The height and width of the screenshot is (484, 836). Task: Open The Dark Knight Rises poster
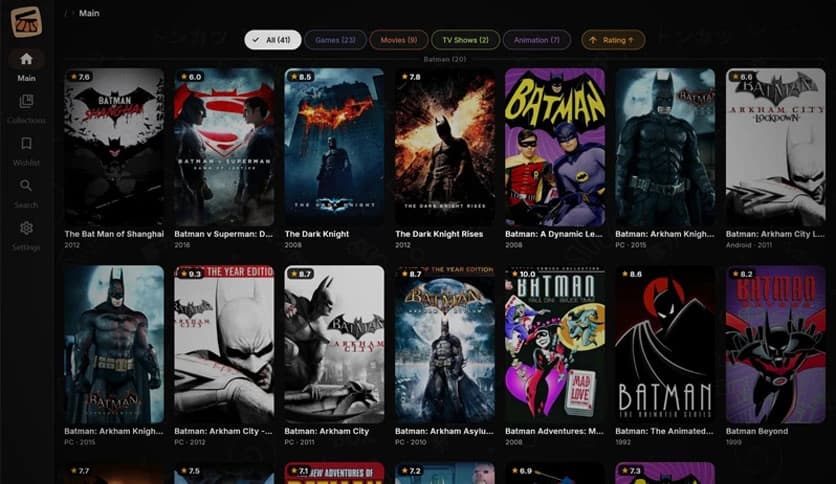pyautogui.click(x=445, y=147)
